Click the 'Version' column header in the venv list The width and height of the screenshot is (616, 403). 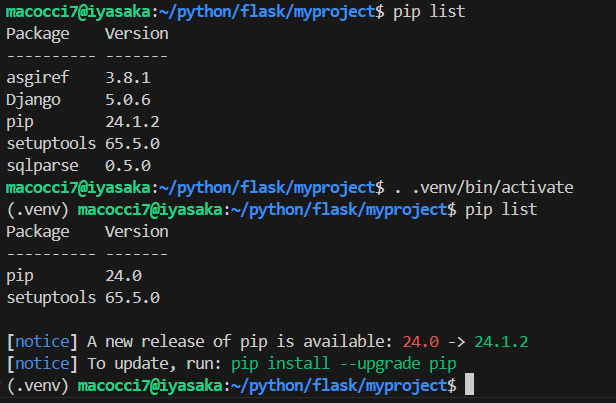[136, 231]
